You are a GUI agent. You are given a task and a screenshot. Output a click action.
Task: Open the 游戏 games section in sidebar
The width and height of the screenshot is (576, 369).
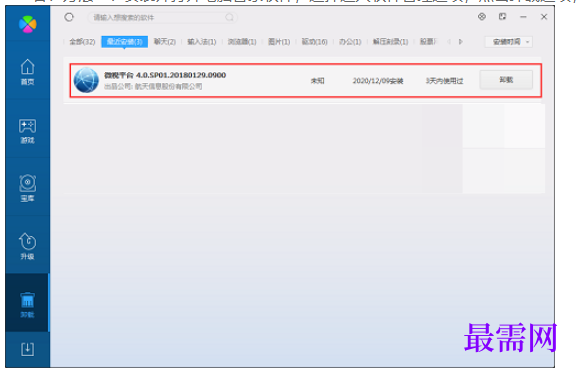pos(28,131)
